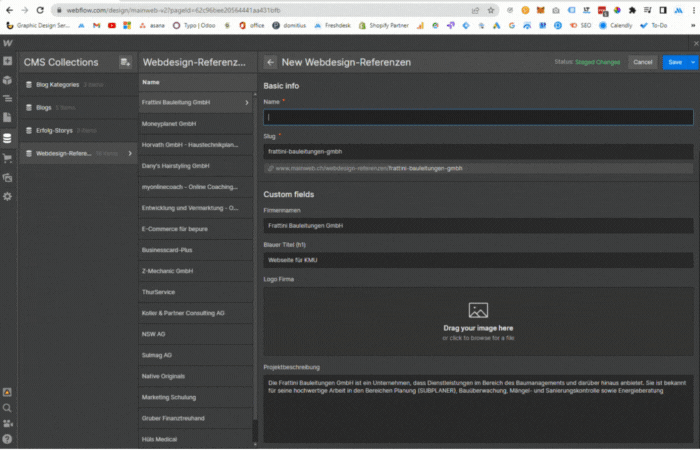700x450 pixels.
Task: Focus the Name input field
Action: [x=478, y=117]
